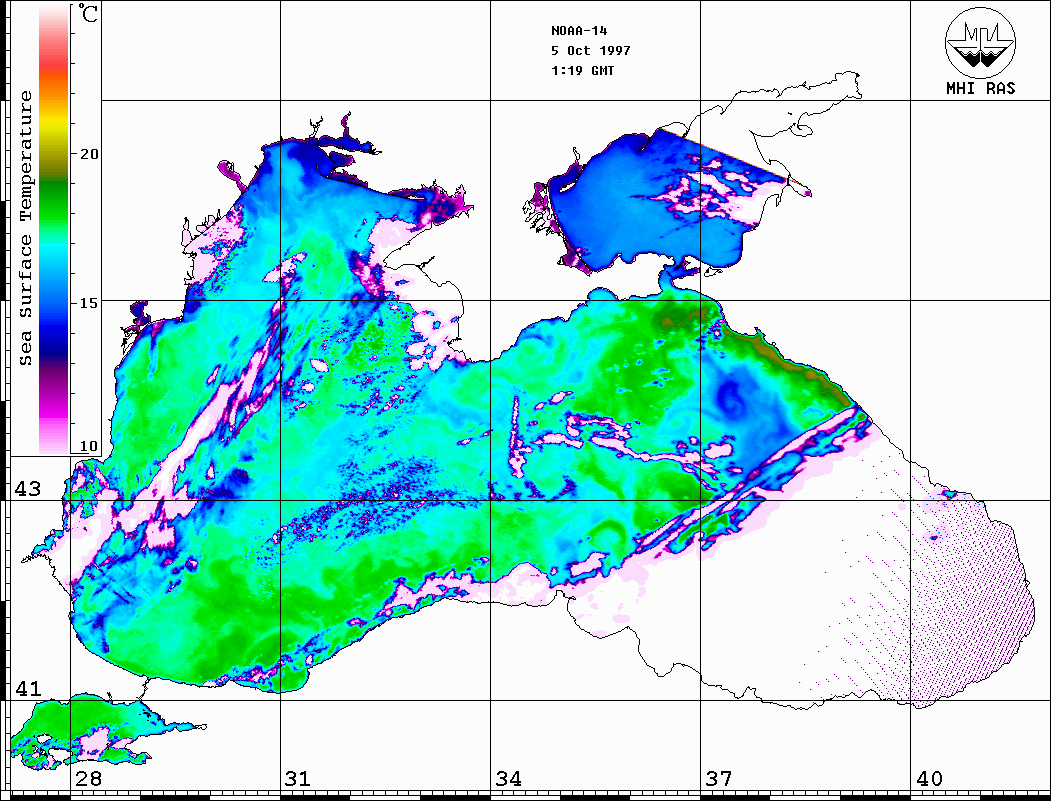Screen dimensions: 1051x801
Task: Click the longitude label '34'
Action: coord(508,778)
